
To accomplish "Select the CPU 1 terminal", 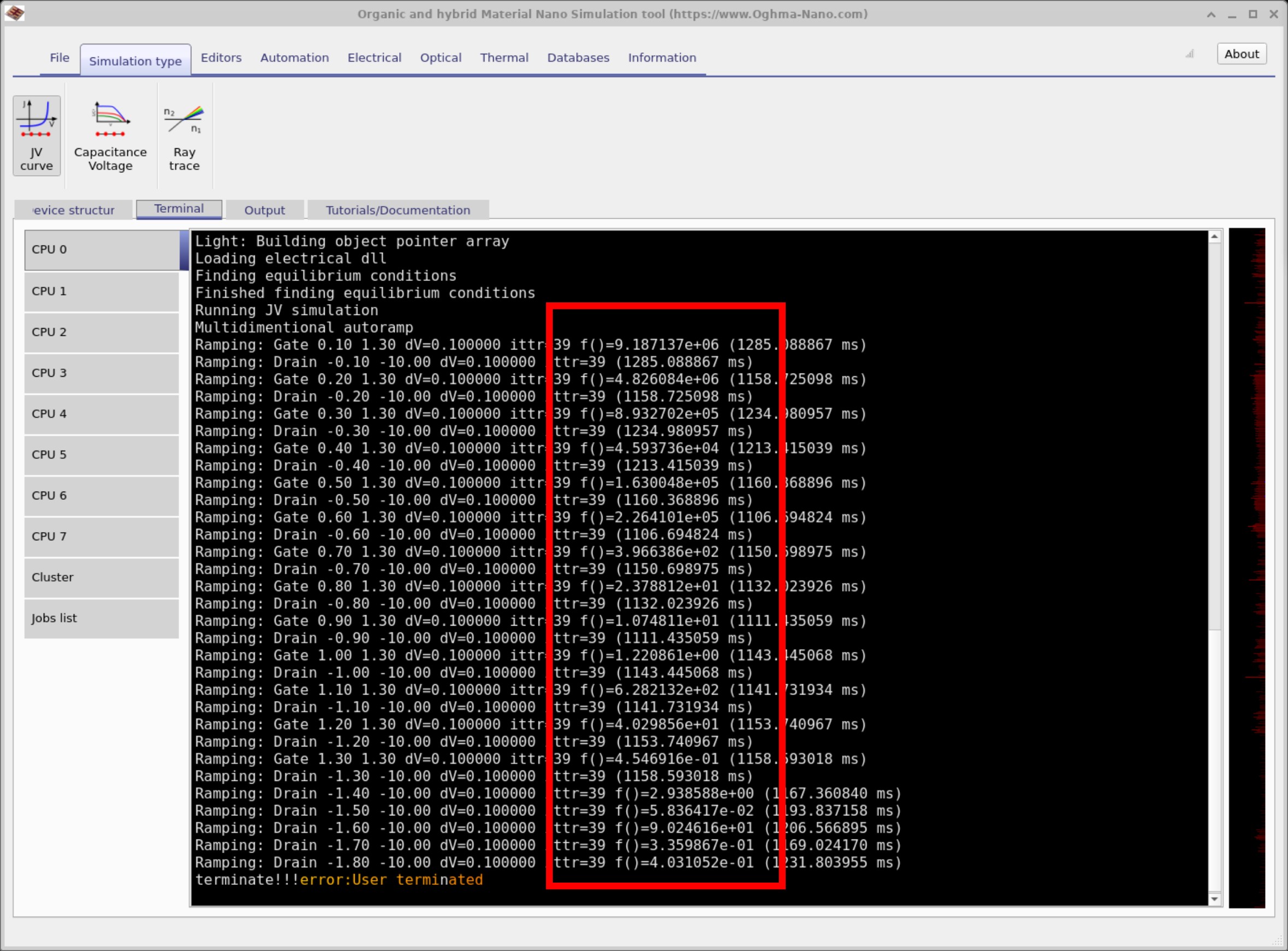I will [102, 291].
